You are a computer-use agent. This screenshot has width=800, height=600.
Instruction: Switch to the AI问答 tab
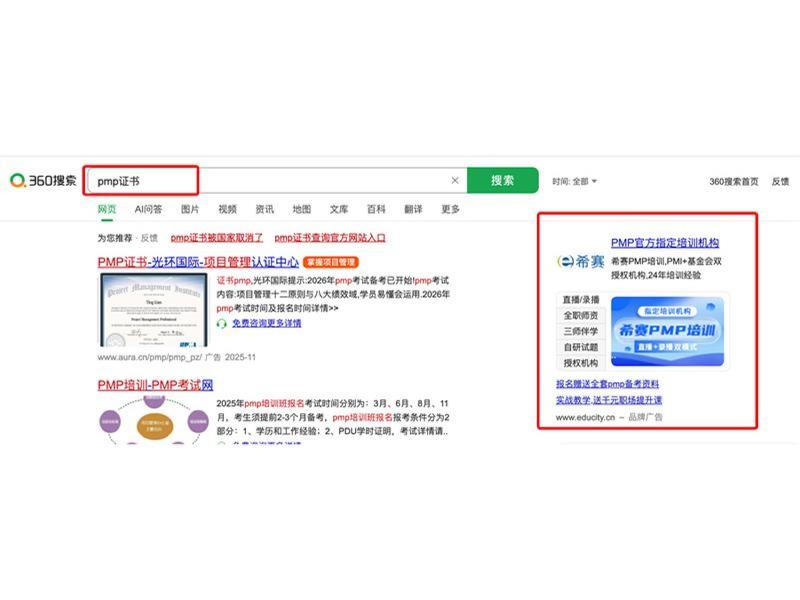click(x=148, y=209)
